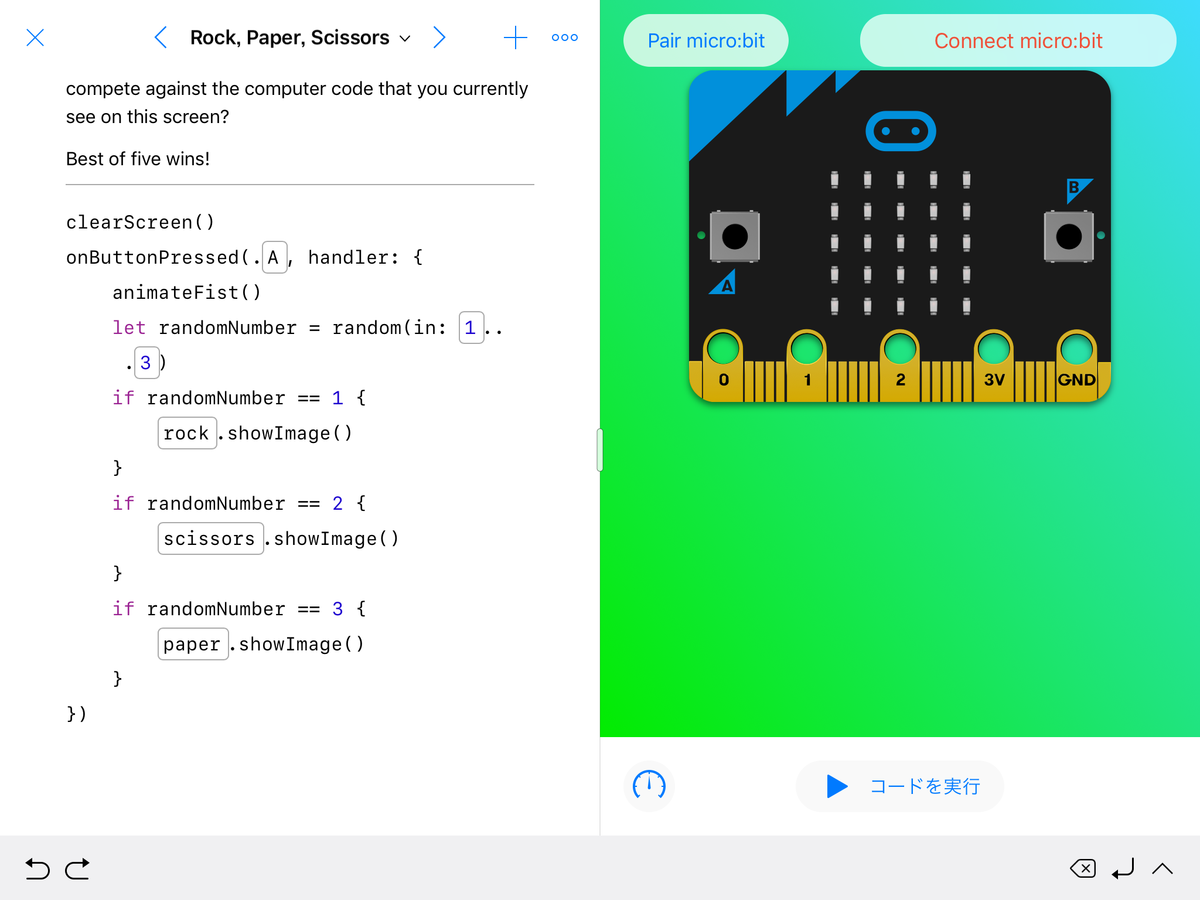The width and height of the screenshot is (1200, 900).
Task: Edit the range end value 3
Action: 146,363
